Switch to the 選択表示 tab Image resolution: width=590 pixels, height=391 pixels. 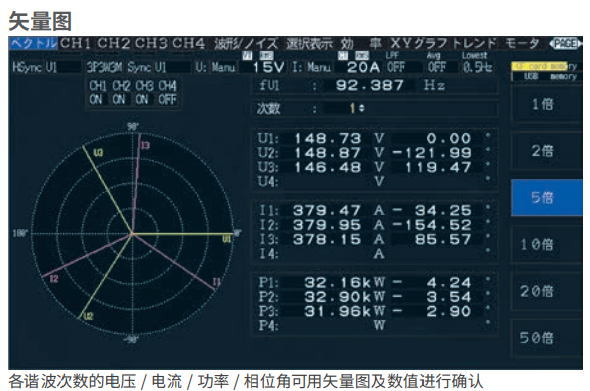click(310, 44)
